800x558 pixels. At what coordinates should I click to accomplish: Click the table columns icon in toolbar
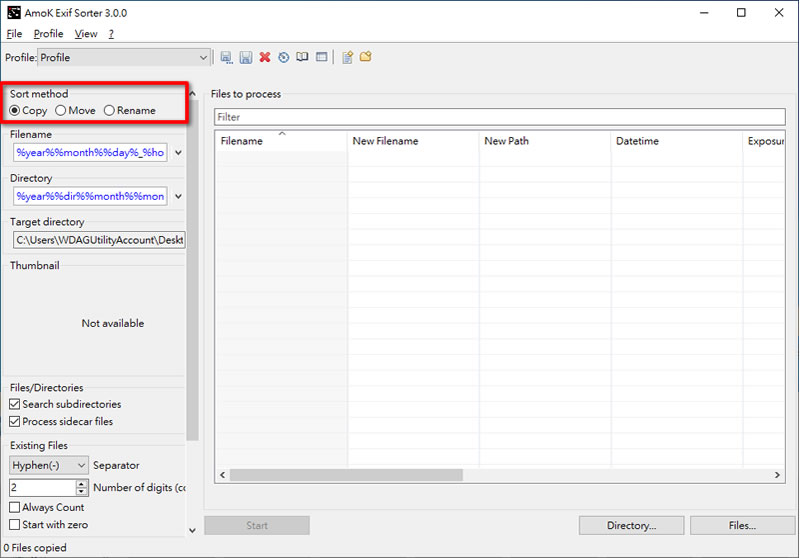tap(321, 57)
